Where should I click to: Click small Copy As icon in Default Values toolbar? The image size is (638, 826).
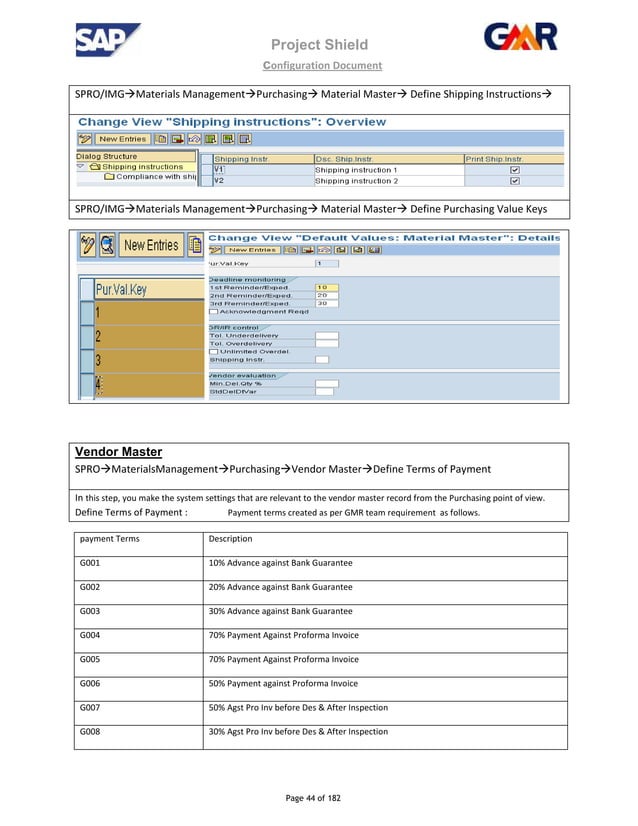[290, 250]
